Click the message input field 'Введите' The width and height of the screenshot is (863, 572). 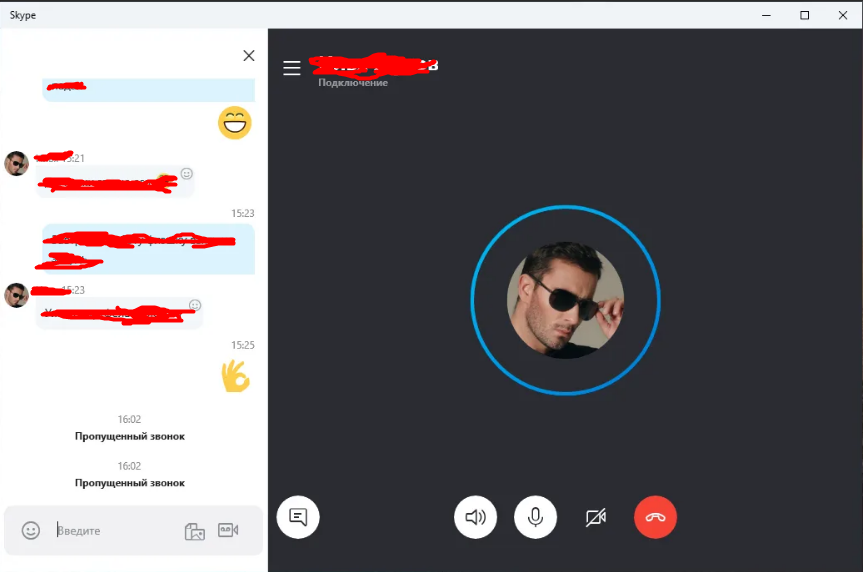click(116, 531)
